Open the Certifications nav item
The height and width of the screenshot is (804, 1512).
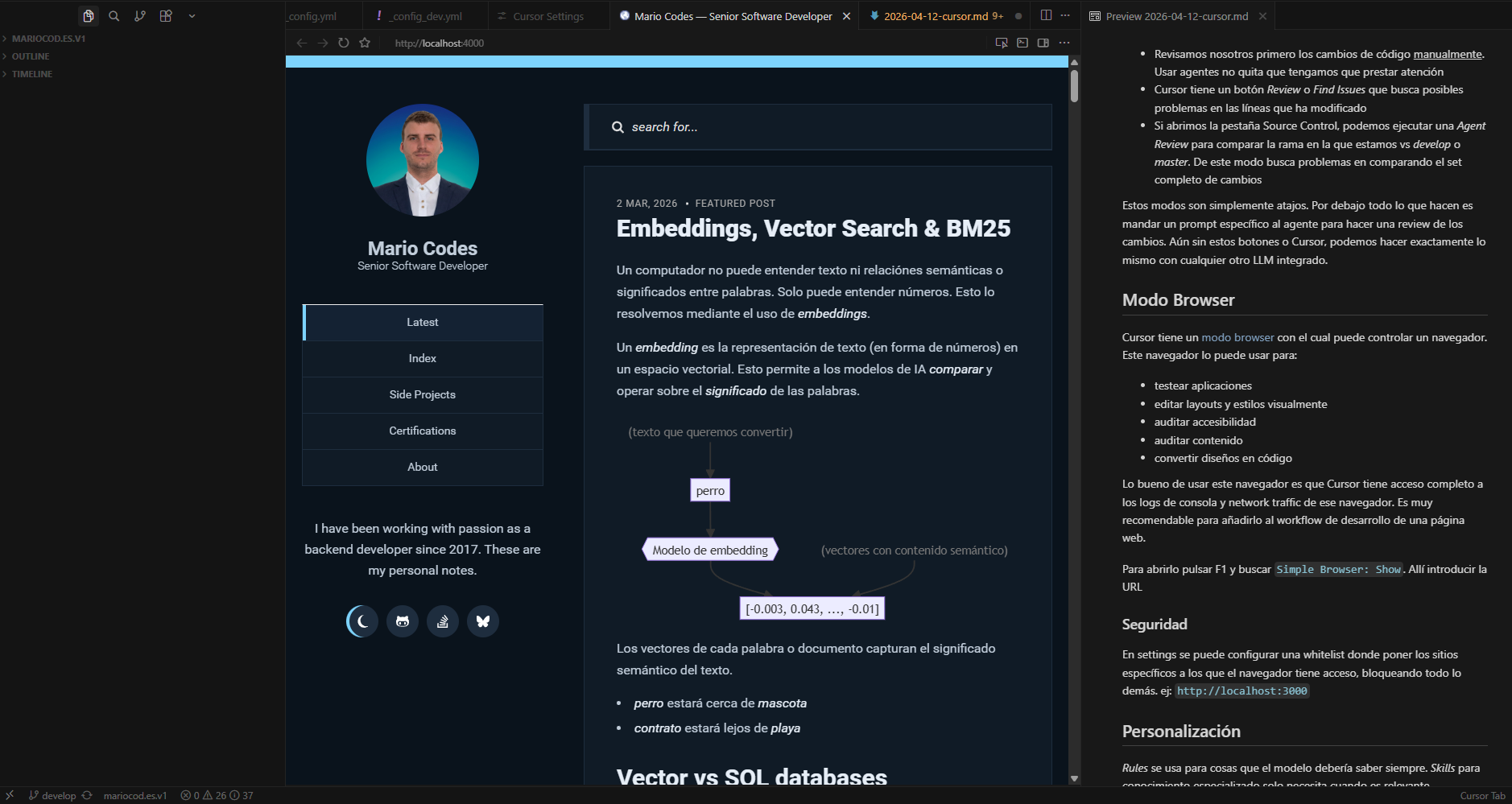pos(423,431)
